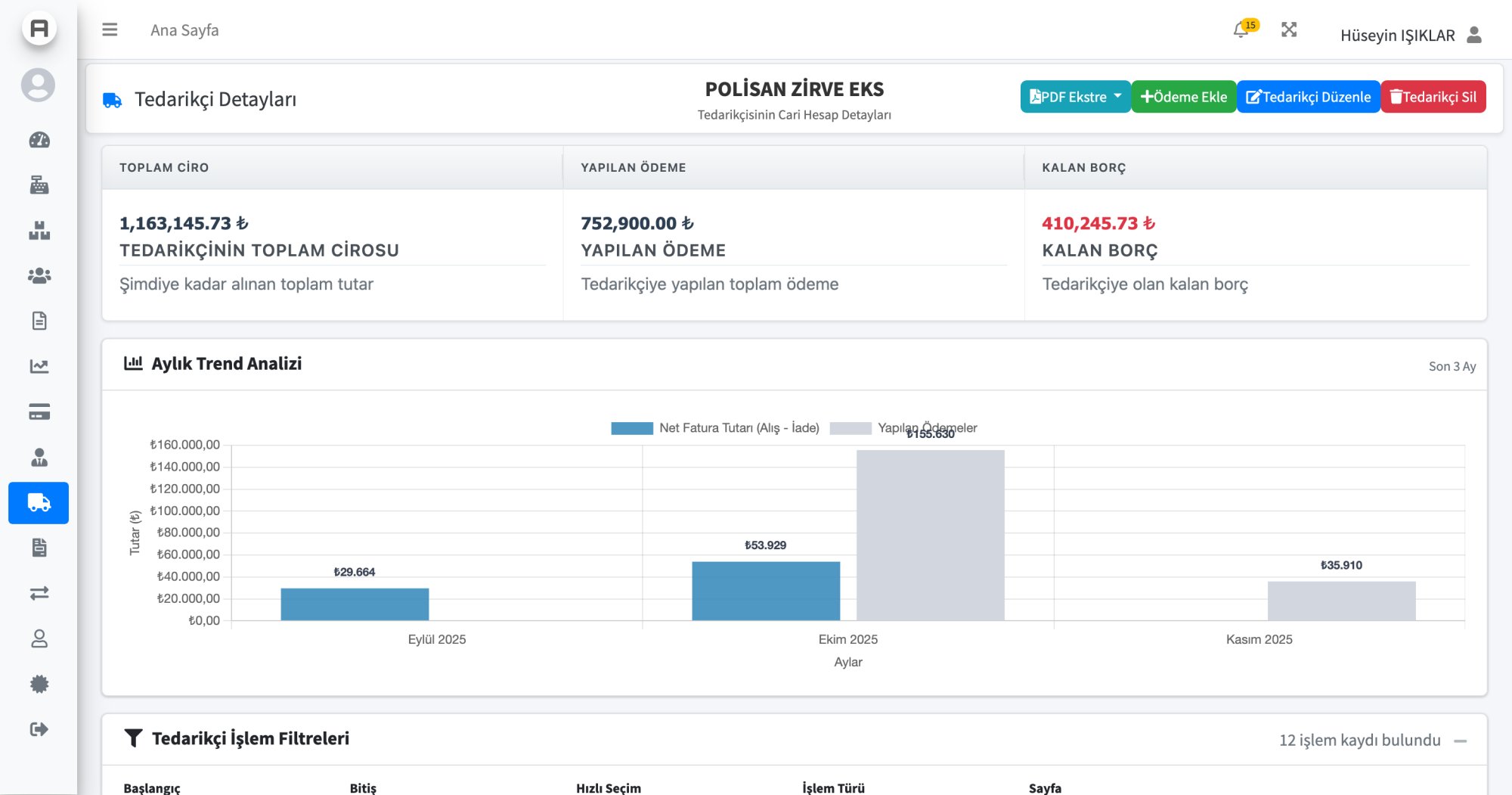This screenshot has height=795, width=1512.
Task: Open the transfer arrows icon in sidebar
Action: pos(39,594)
